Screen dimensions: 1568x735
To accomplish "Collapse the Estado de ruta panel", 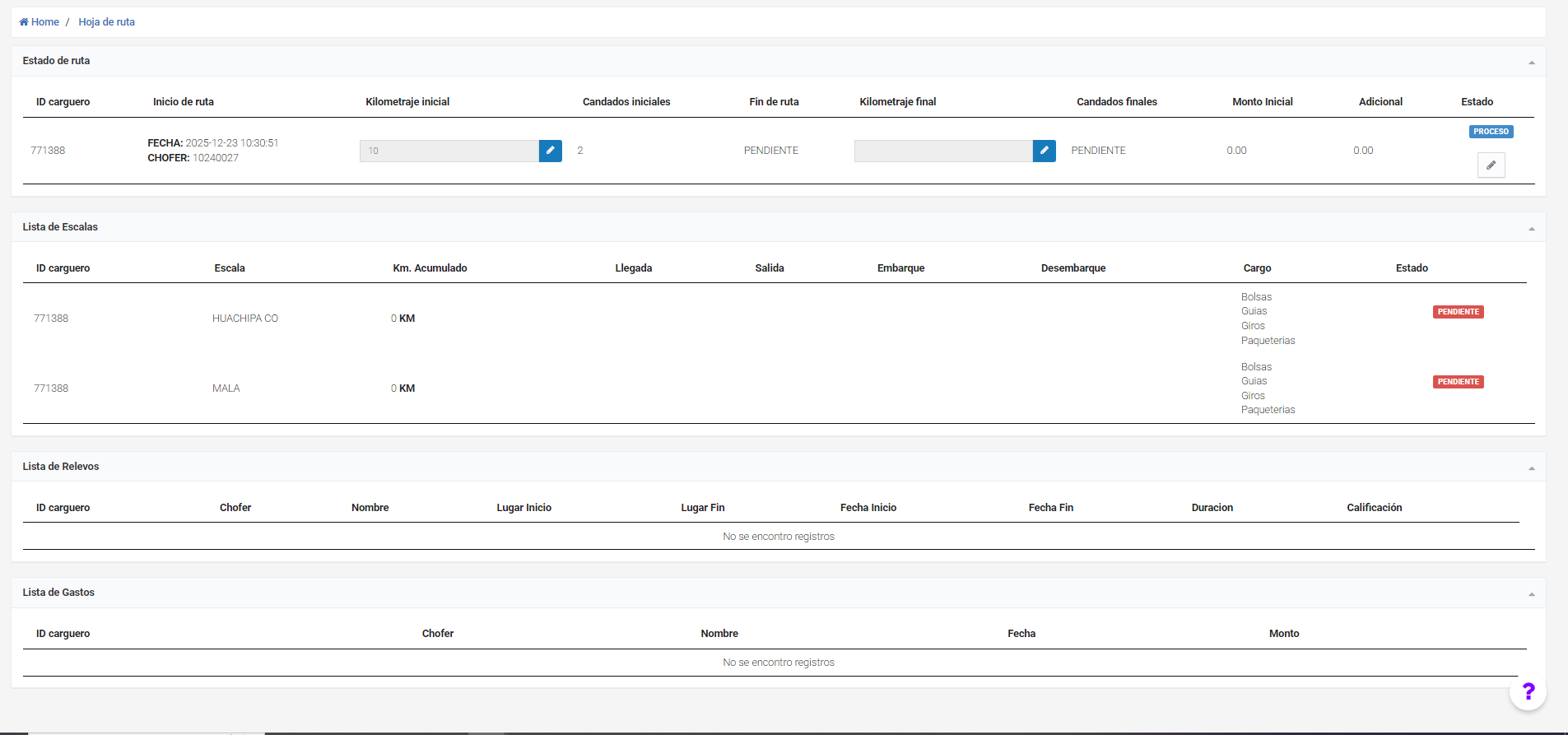I will point(1531,63).
